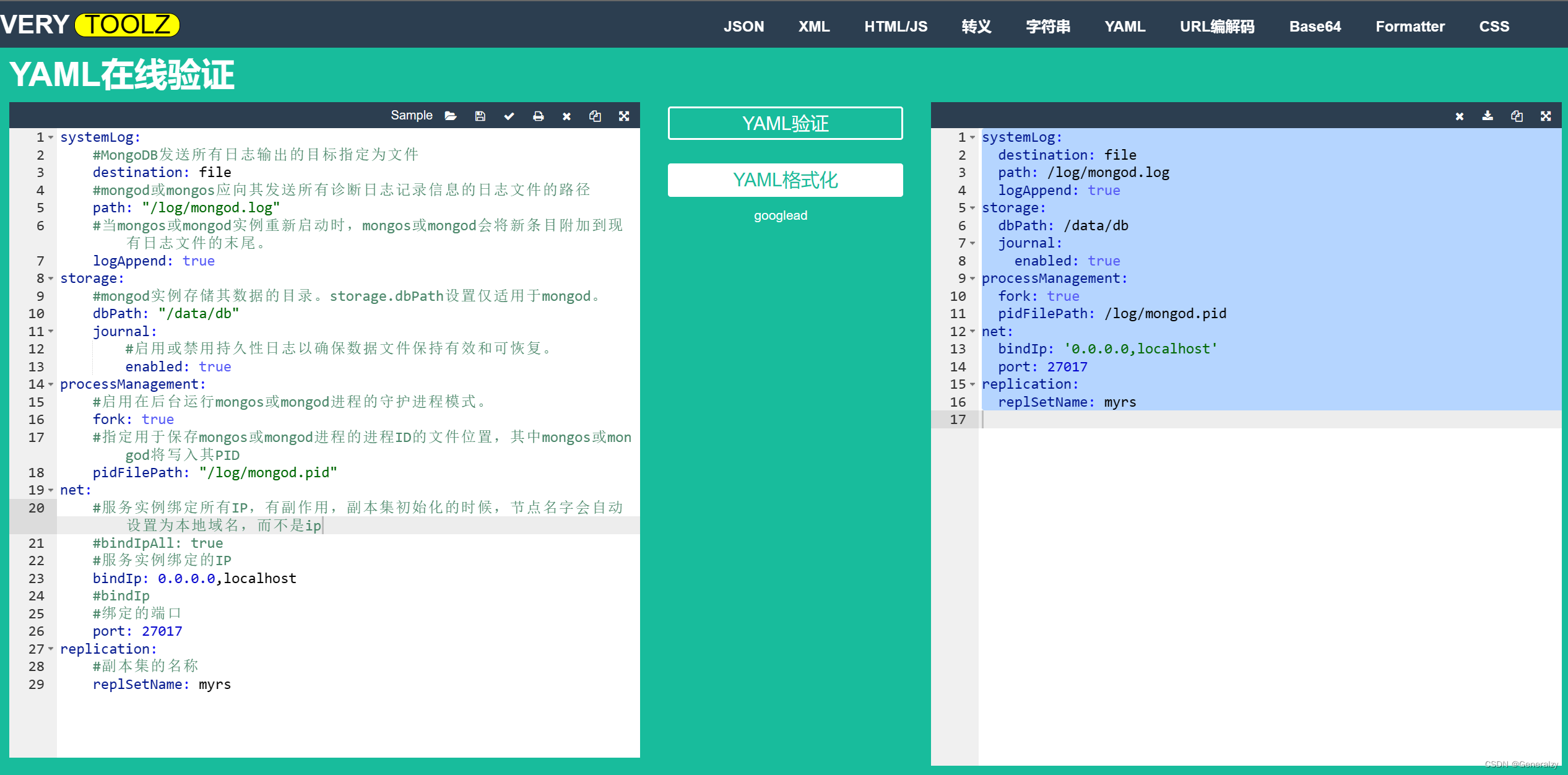Click dbPath "/data/db" line in left editor

(x=166, y=314)
